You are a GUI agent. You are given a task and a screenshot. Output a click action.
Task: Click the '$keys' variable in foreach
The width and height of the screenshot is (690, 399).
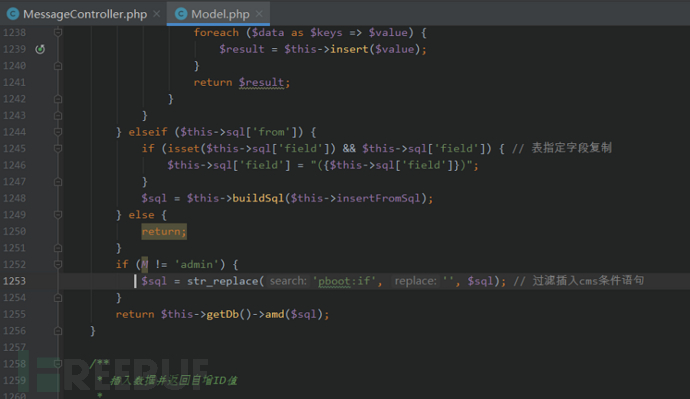coord(326,33)
